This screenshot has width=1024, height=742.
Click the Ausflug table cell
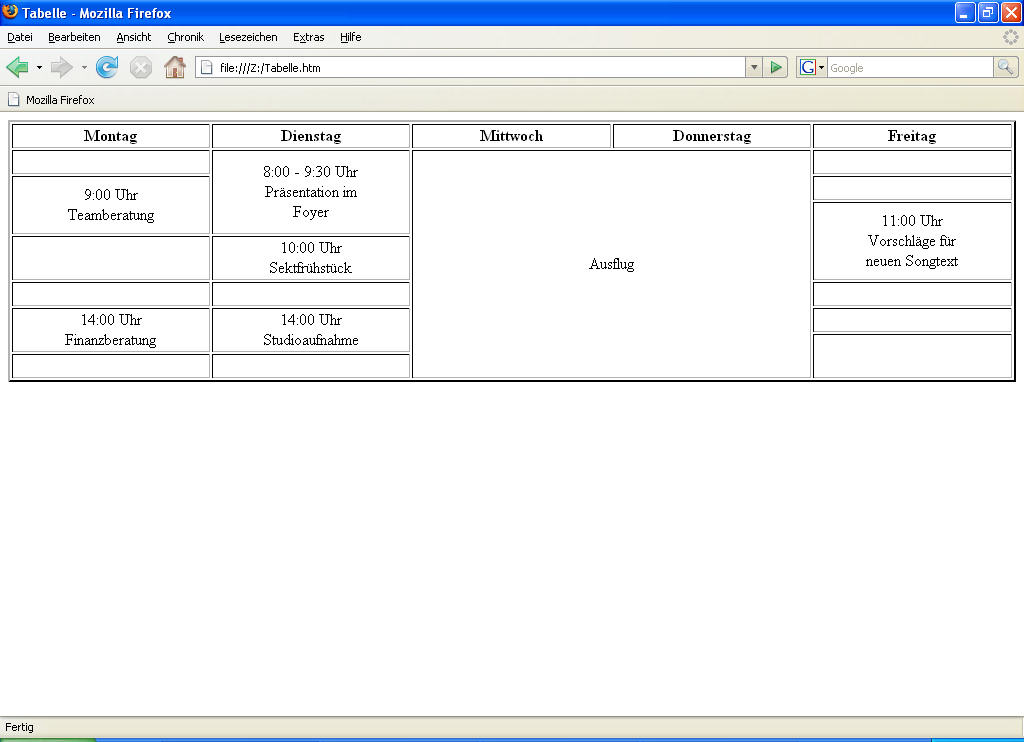pos(611,264)
